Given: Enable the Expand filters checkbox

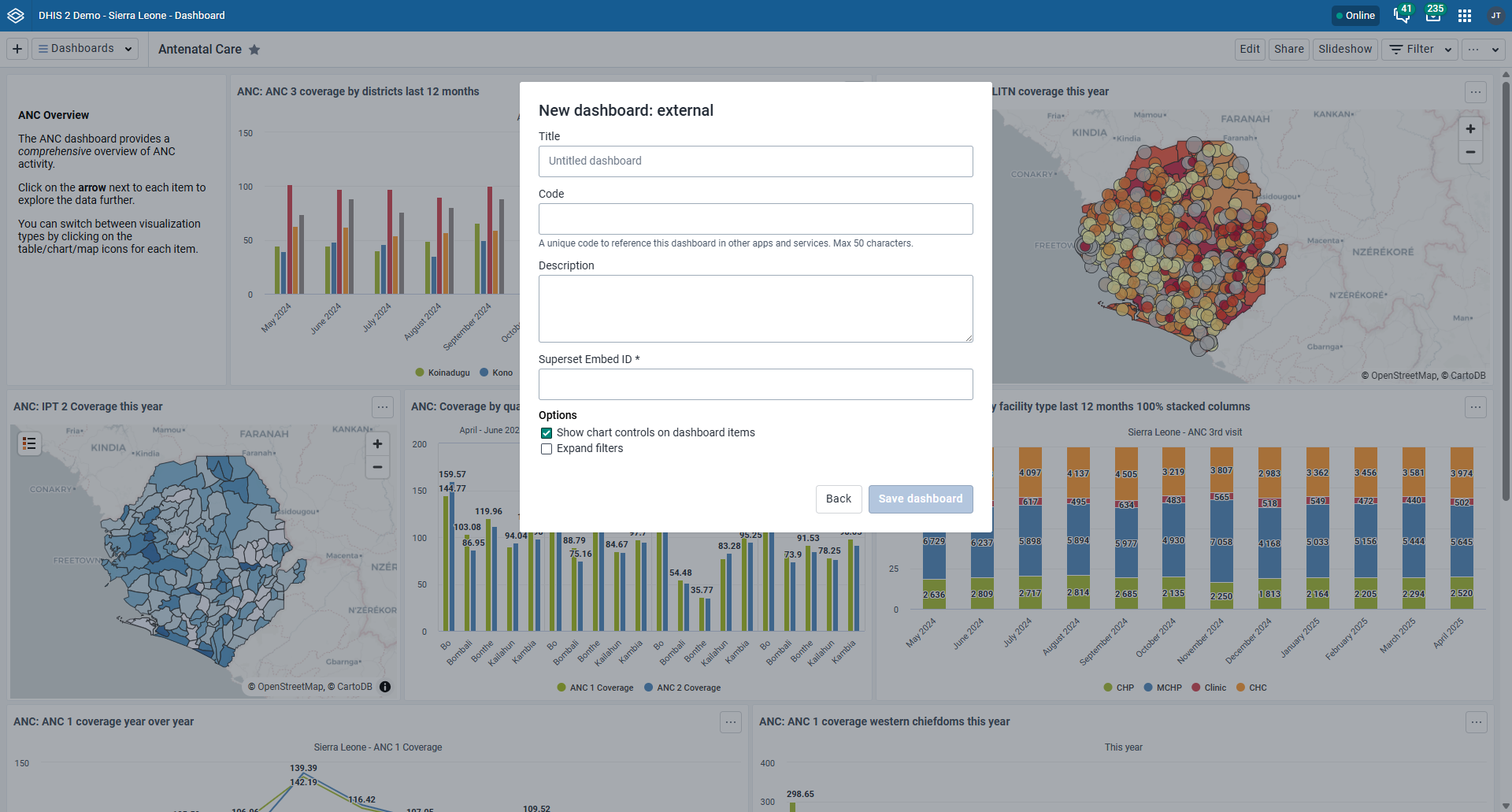Looking at the screenshot, I should [x=547, y=449].
